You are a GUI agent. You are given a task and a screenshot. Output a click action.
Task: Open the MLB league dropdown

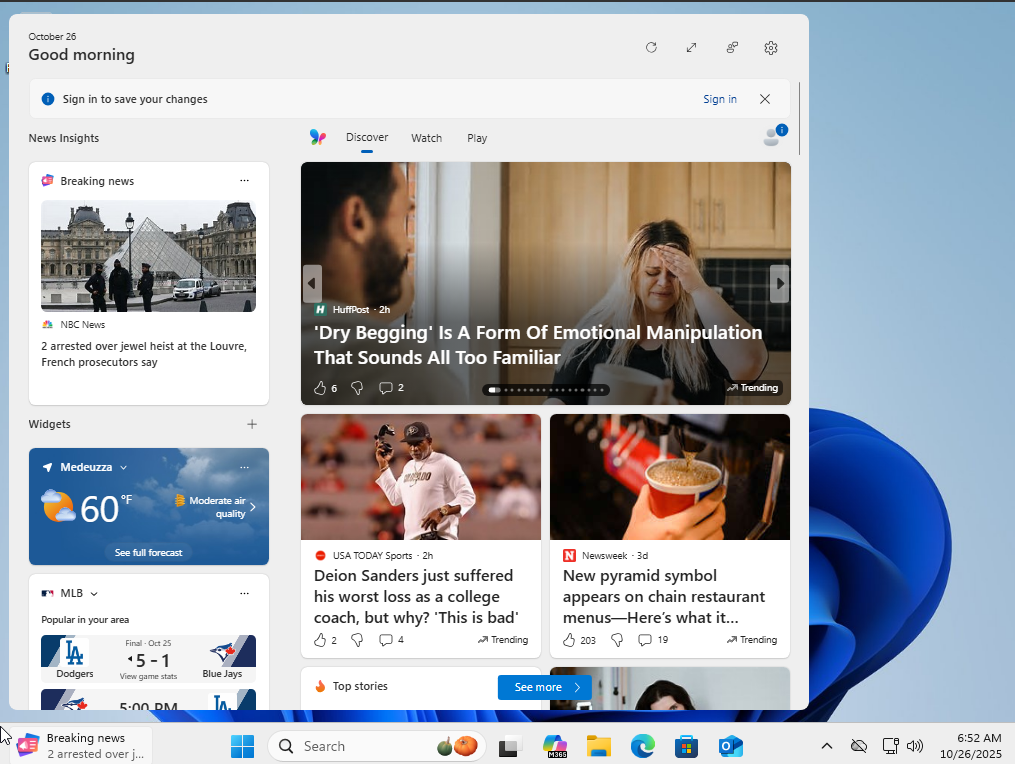point(94,594)
